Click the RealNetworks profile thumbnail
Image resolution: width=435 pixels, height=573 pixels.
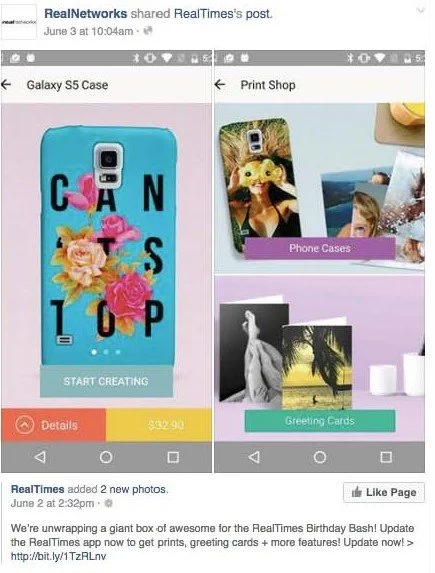(19, 22)
